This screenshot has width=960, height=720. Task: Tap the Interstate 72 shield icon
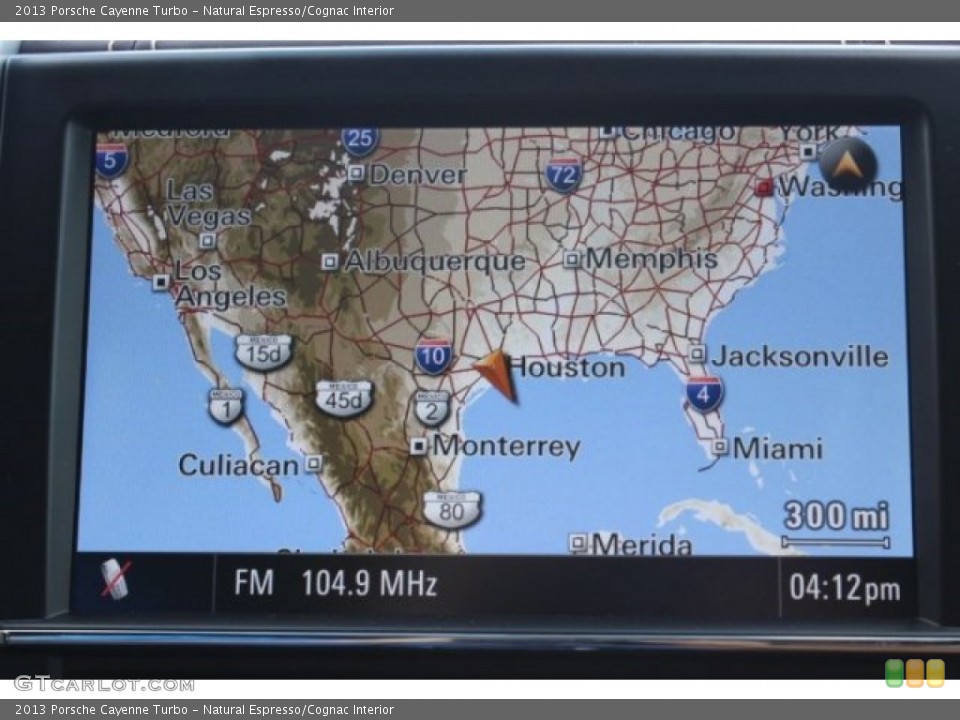tap(563, 175)
